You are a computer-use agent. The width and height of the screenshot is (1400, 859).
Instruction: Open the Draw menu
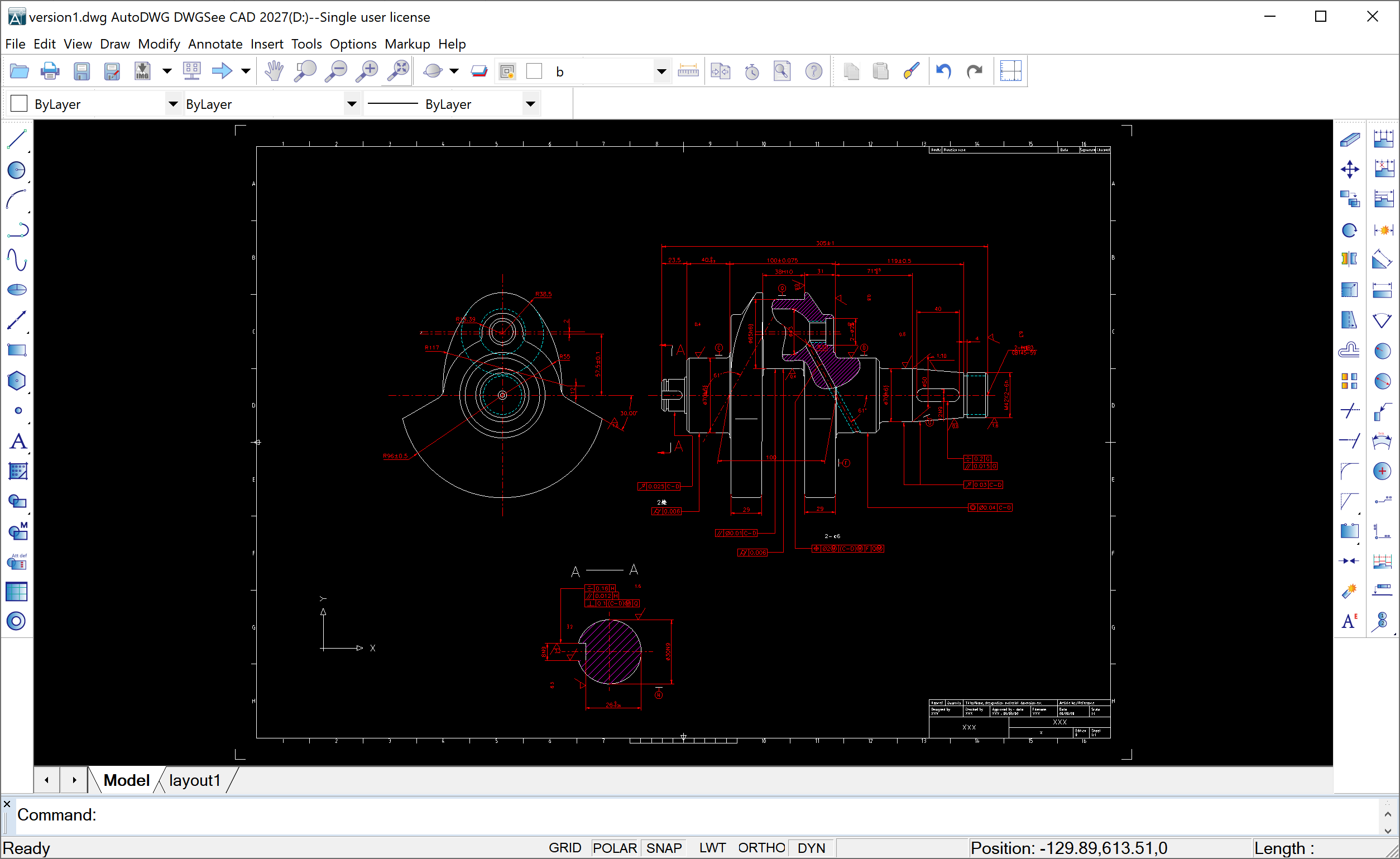click(x=115, y=44)
